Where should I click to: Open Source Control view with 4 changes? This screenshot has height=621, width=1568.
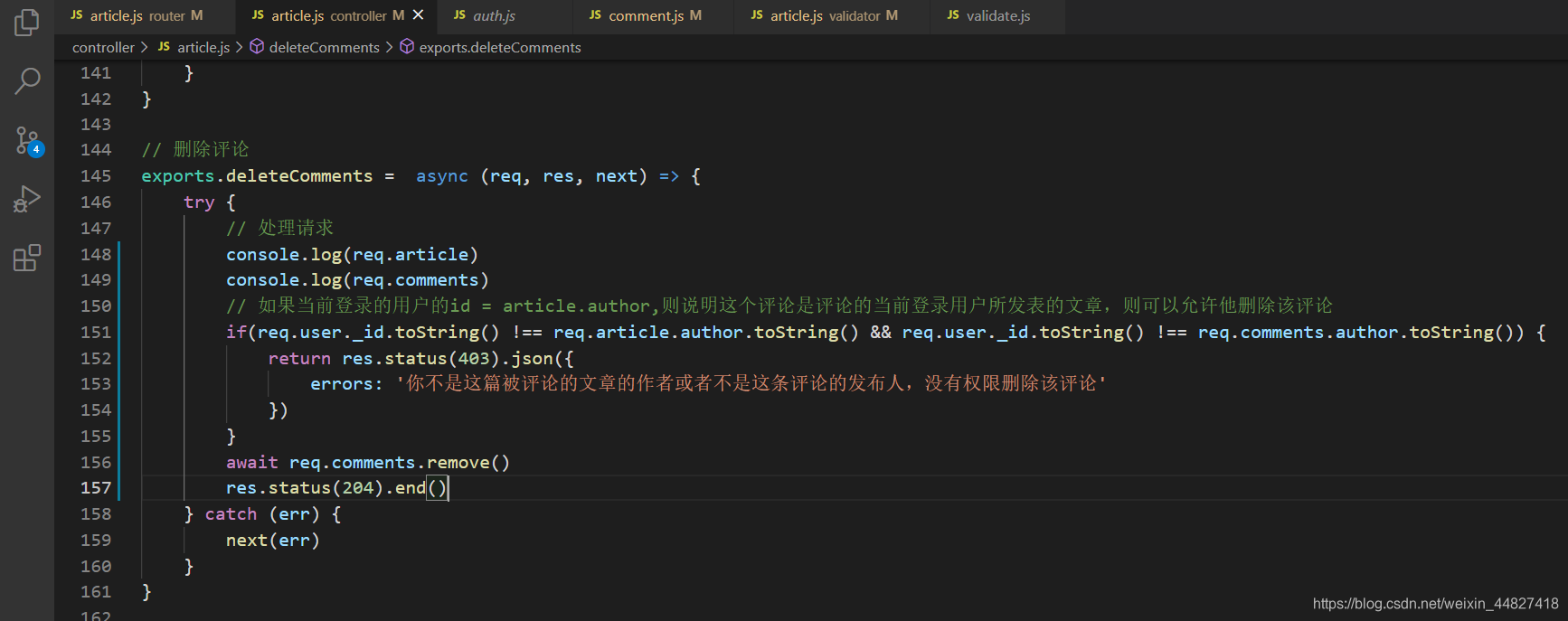coord(27,141)
